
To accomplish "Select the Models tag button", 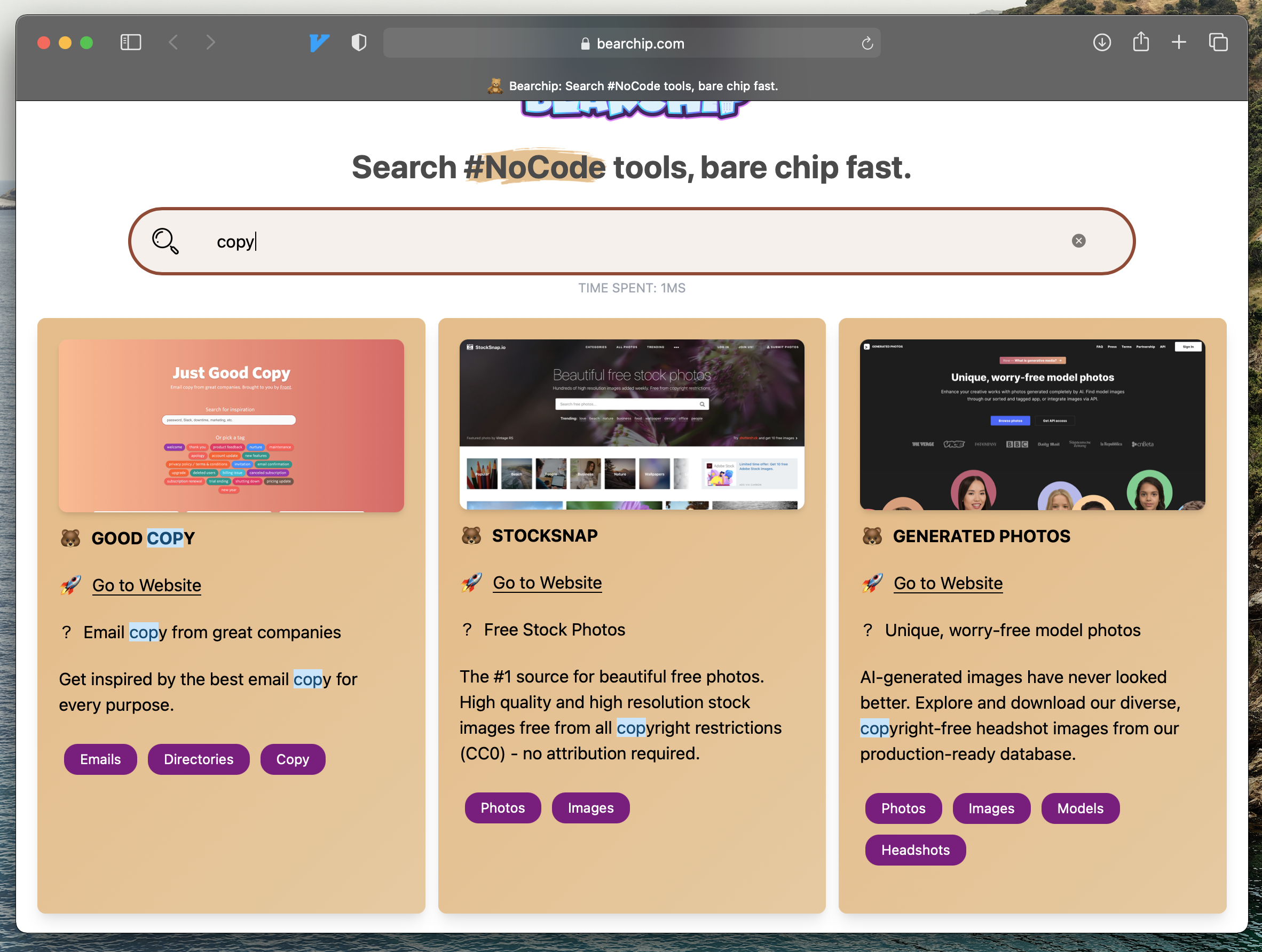I will tap(1079, 808).
